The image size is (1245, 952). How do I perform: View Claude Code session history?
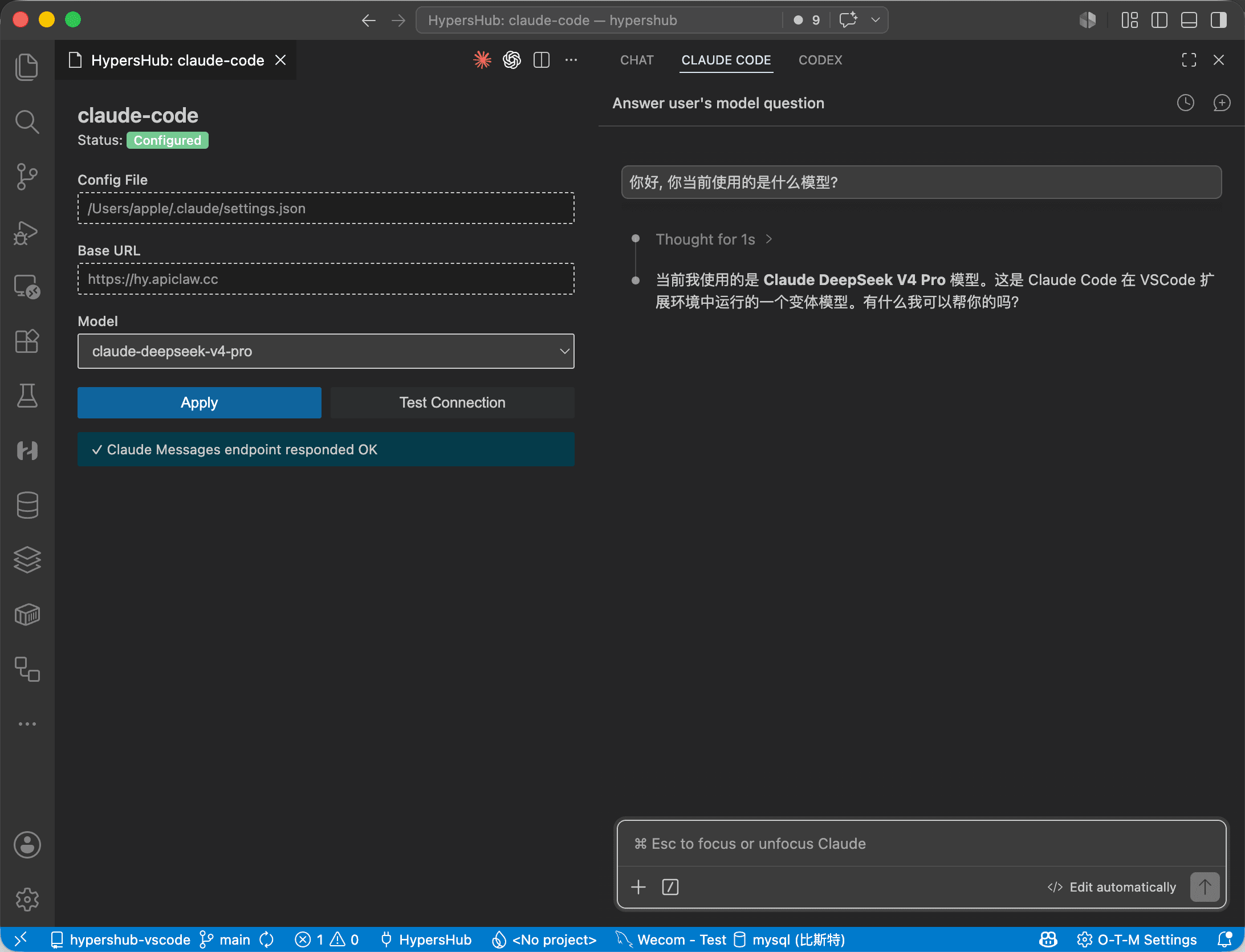[1186, 103]
